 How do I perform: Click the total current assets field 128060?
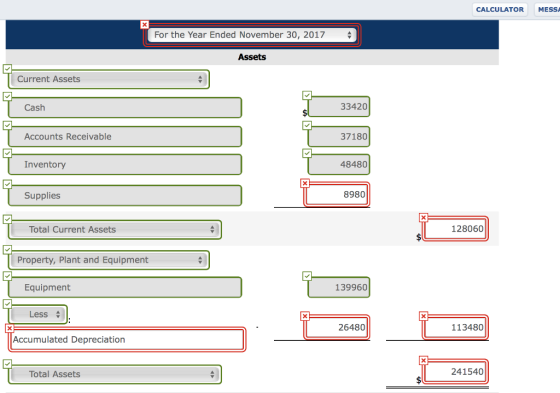click(455, 229)
